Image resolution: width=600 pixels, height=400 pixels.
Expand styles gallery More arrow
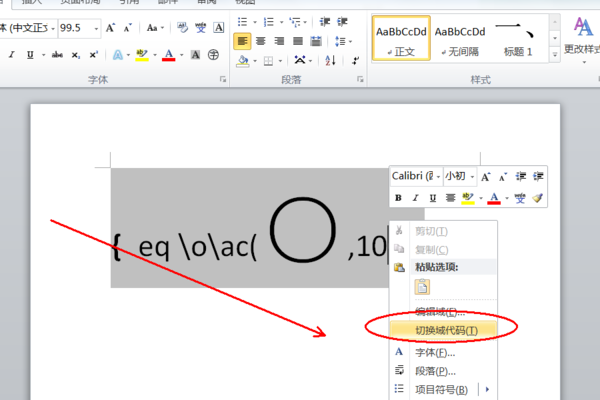tap(554, 55)
